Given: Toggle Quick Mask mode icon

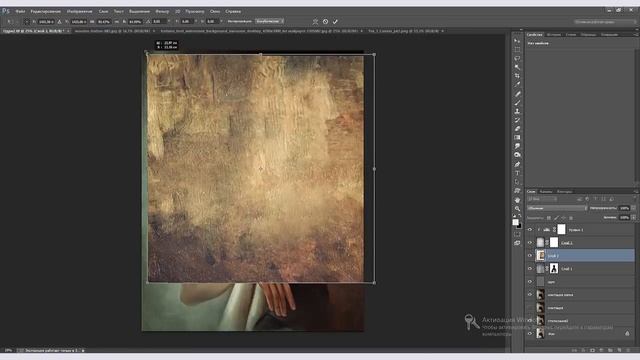Looking at the screenshot, I should (x=517, y=234).
